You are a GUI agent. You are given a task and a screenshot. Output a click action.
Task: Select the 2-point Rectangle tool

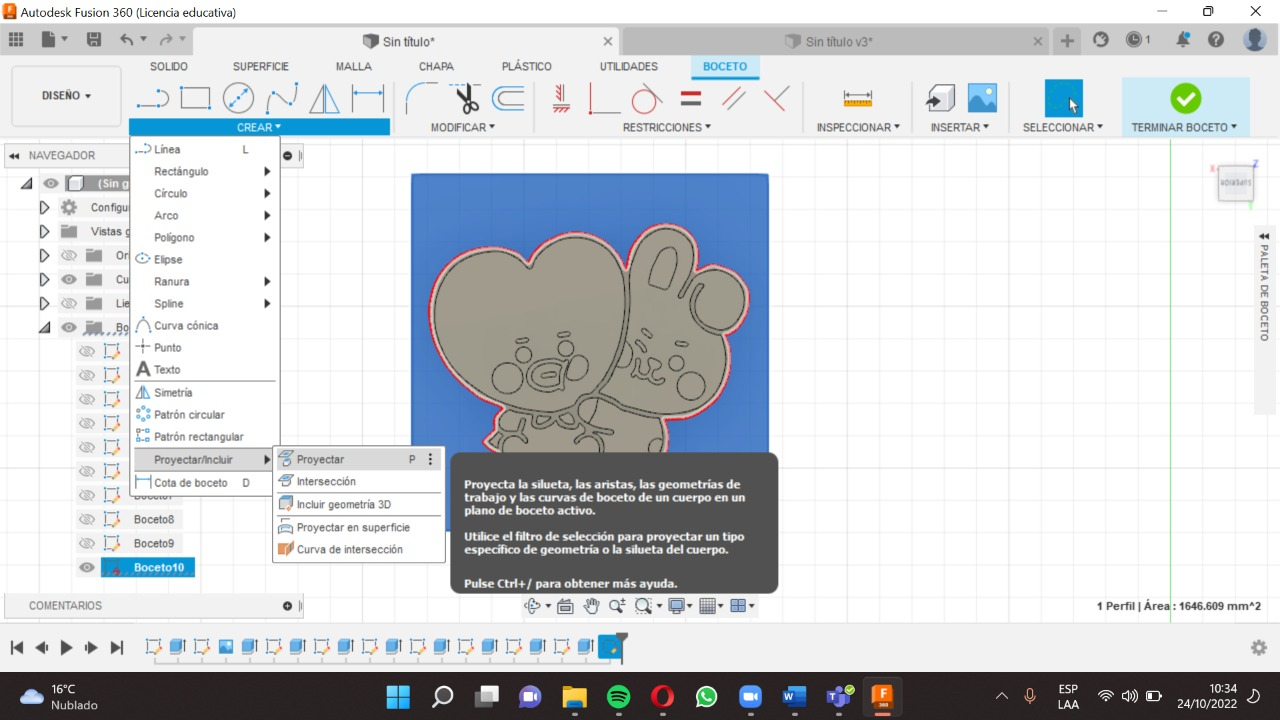coord(195,97)
